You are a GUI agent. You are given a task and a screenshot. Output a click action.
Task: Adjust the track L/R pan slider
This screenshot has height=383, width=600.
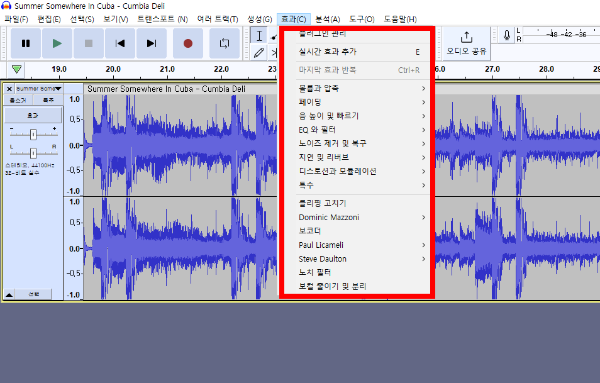point(33,153)
